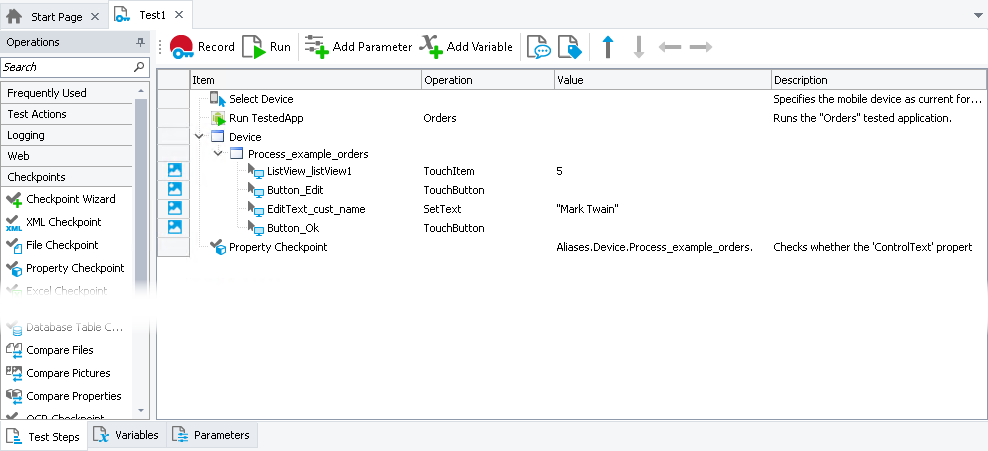Click Add Parameter in toolbar
This screenshot has height=451, width=988.
[358, 47]
